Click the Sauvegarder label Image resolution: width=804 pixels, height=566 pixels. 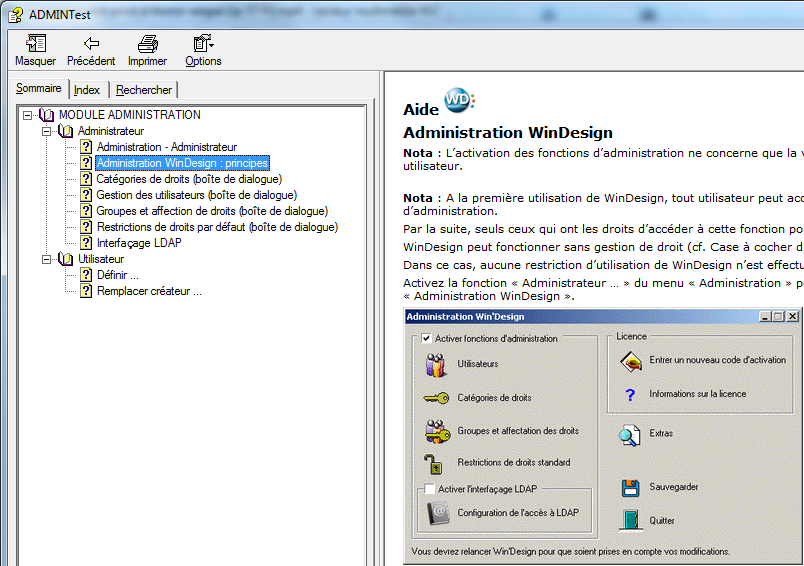coord(673,487)
